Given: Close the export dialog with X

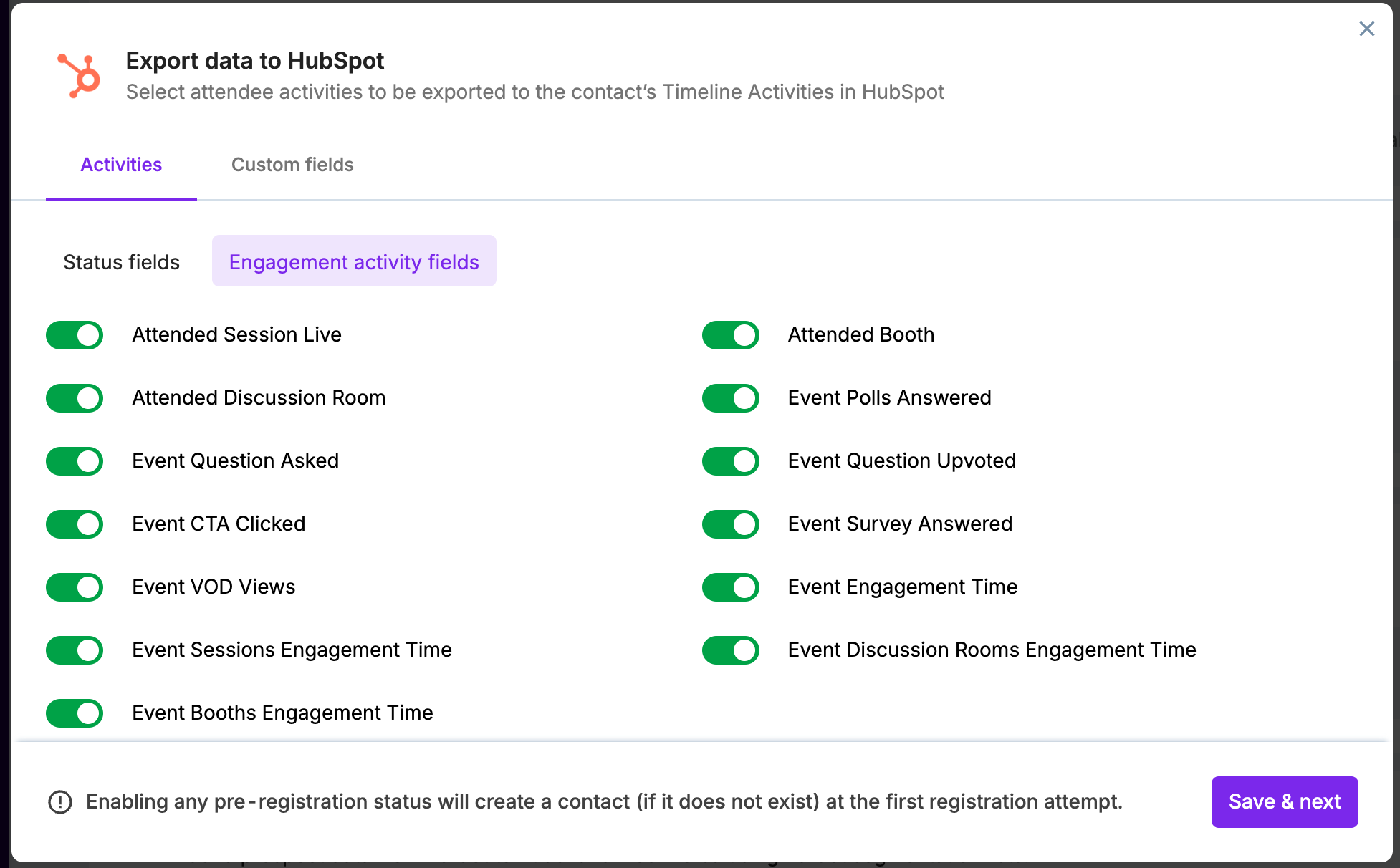Looking at the screenshot, I should [1366, 29].
